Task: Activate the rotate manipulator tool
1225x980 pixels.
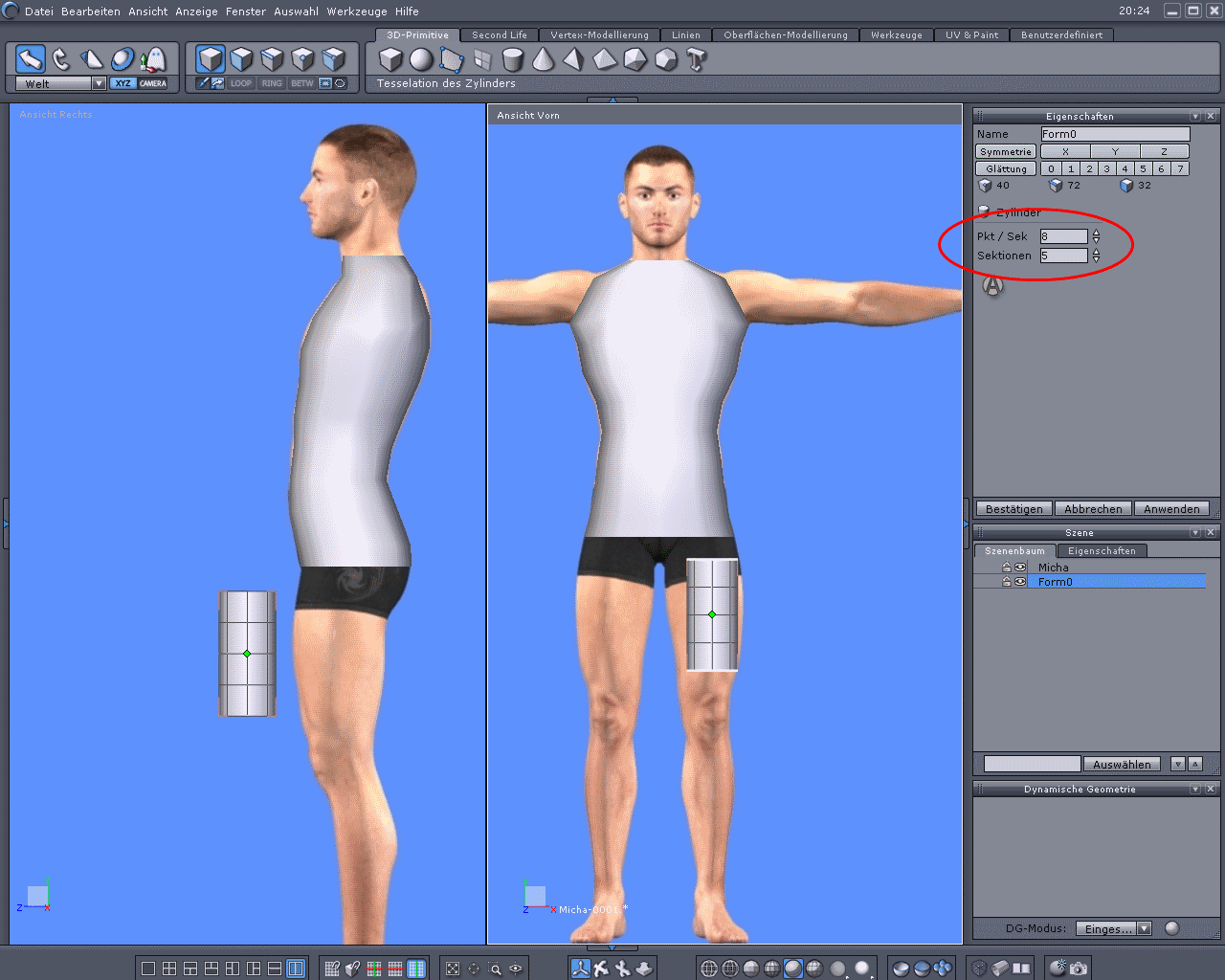Action: (x=61, y=59)
